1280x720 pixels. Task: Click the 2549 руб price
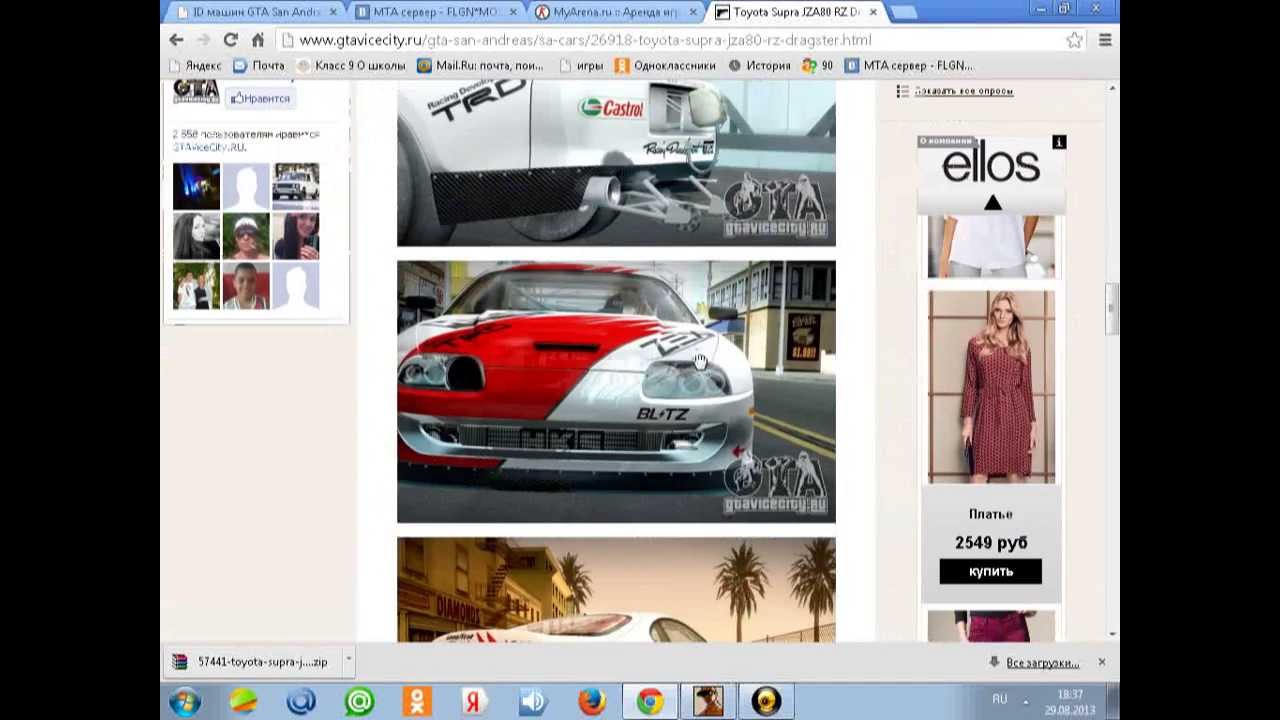(x=990, y=542)
